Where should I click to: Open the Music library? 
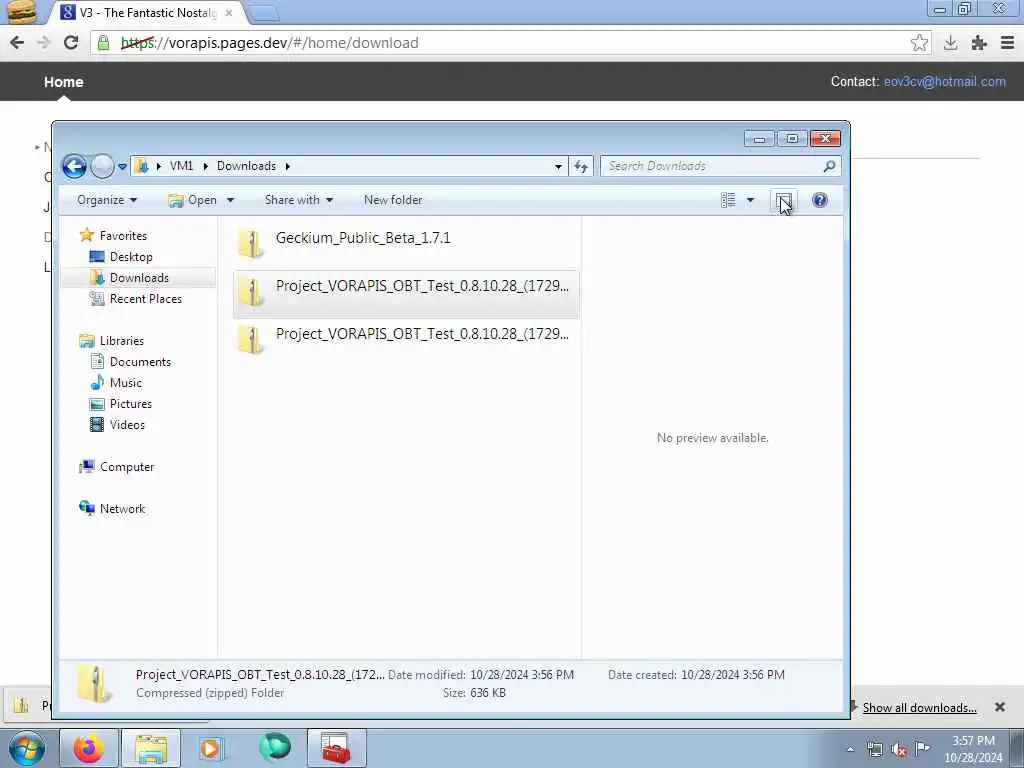click(x=116, y=382)
